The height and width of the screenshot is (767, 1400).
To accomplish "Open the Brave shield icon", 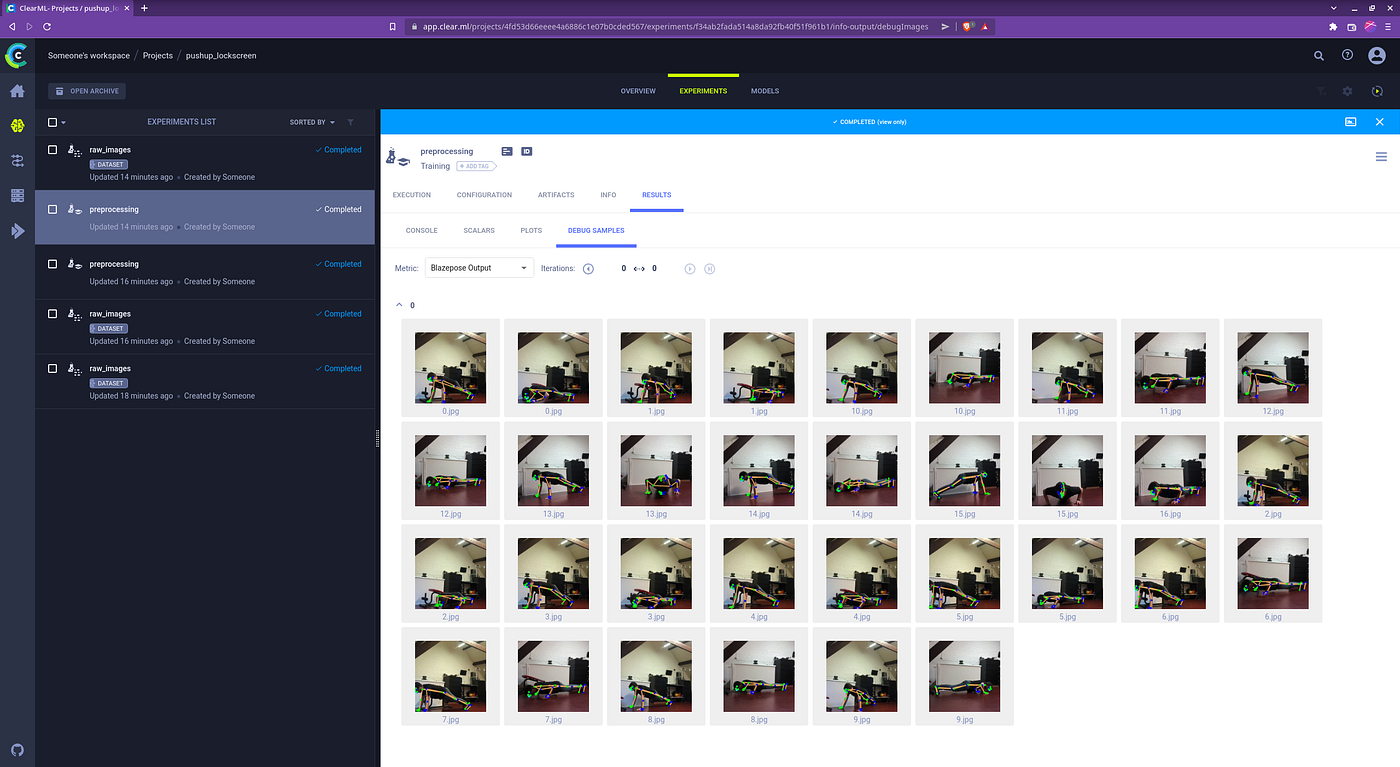I will [968, 27].
